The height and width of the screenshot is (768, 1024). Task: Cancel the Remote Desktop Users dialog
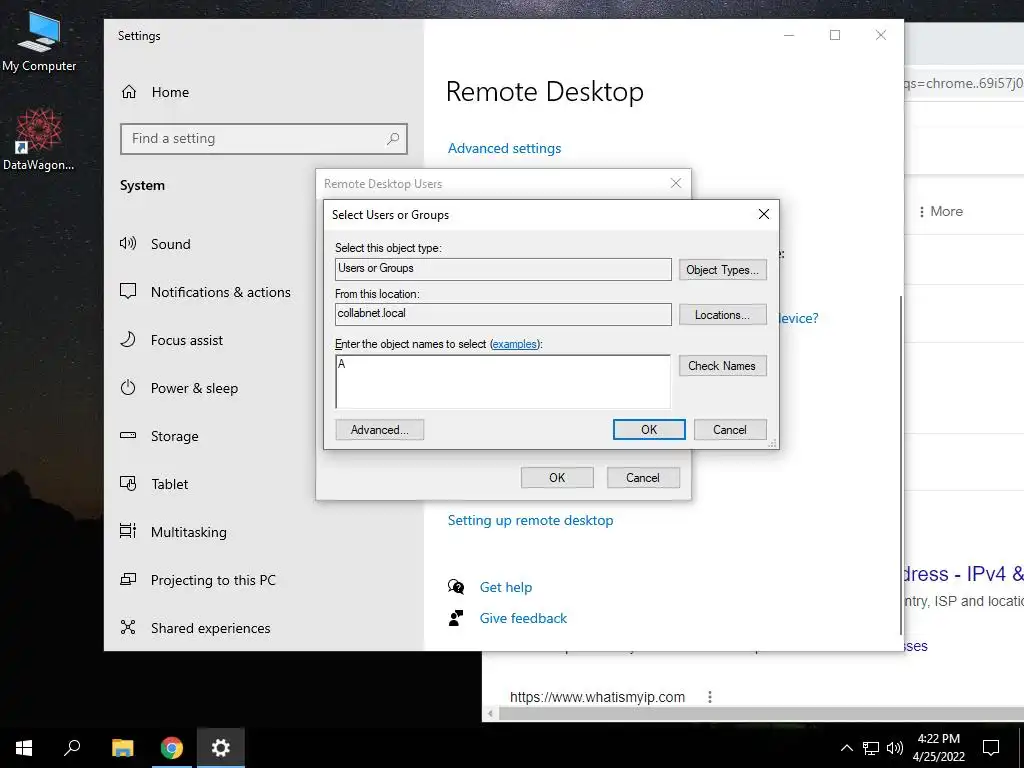tap(643, 477)
